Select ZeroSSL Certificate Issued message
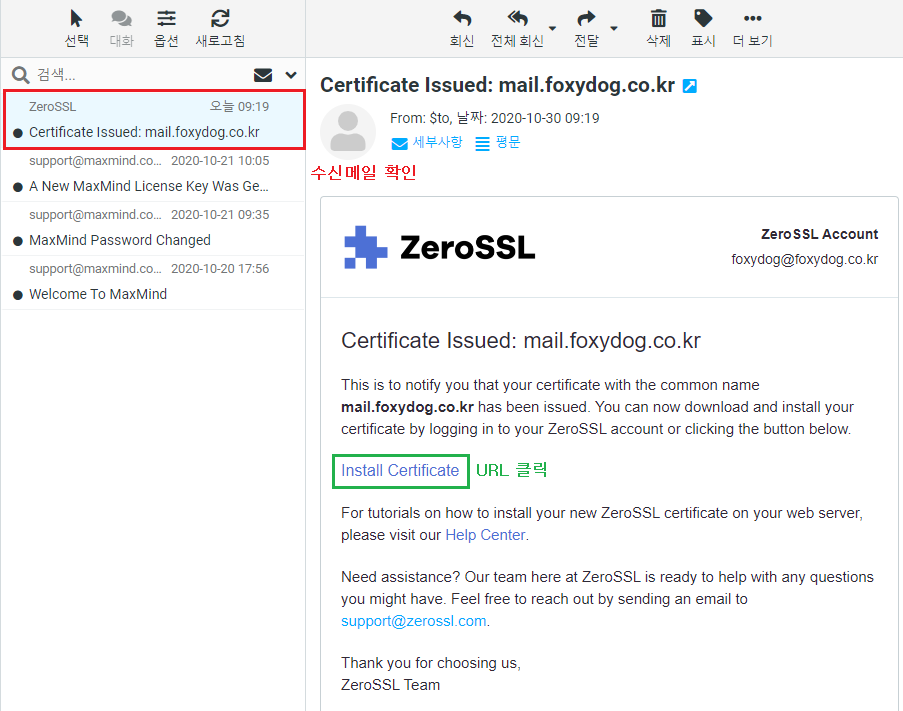Screen dimensions: 903x711 pyautogui.click(x=154, y=119)
